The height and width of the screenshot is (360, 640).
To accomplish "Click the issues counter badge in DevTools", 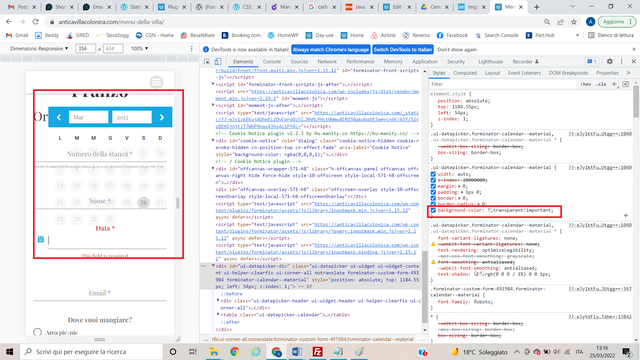I will click(x=592, y=61).
